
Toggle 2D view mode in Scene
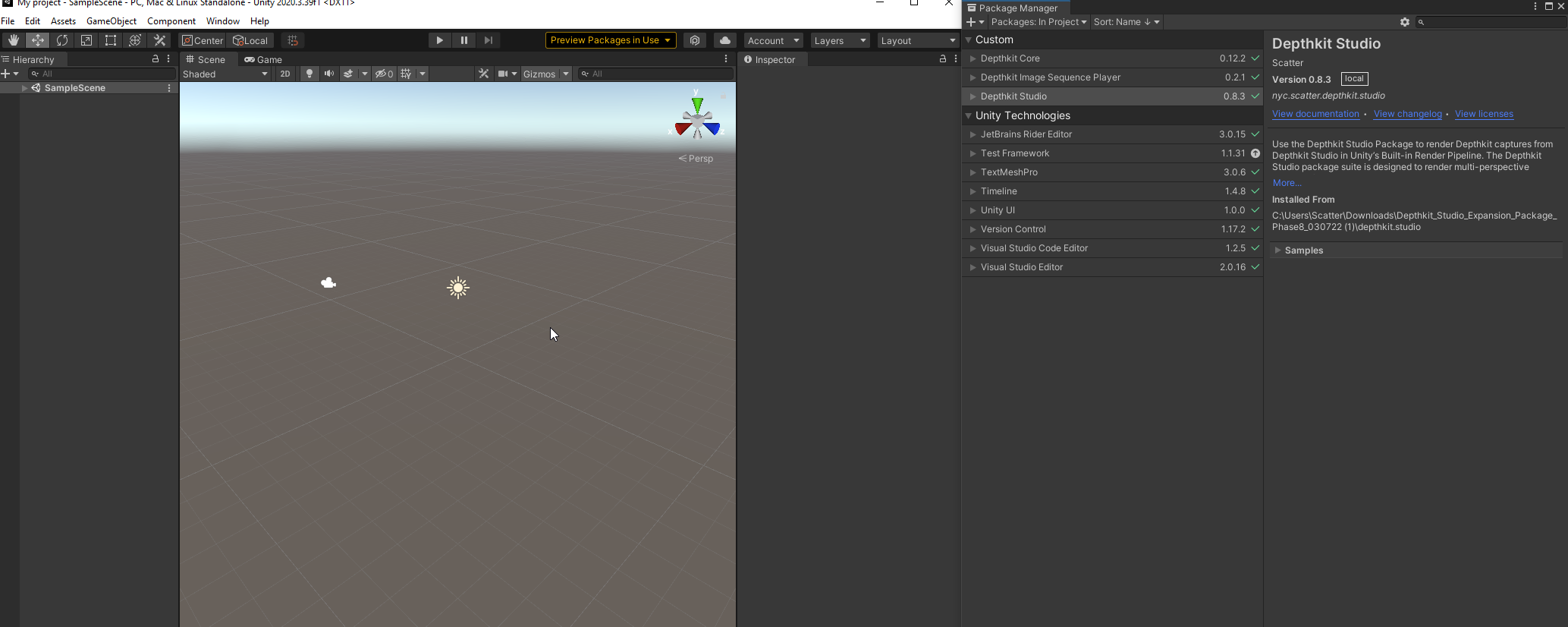pos(285,74)
